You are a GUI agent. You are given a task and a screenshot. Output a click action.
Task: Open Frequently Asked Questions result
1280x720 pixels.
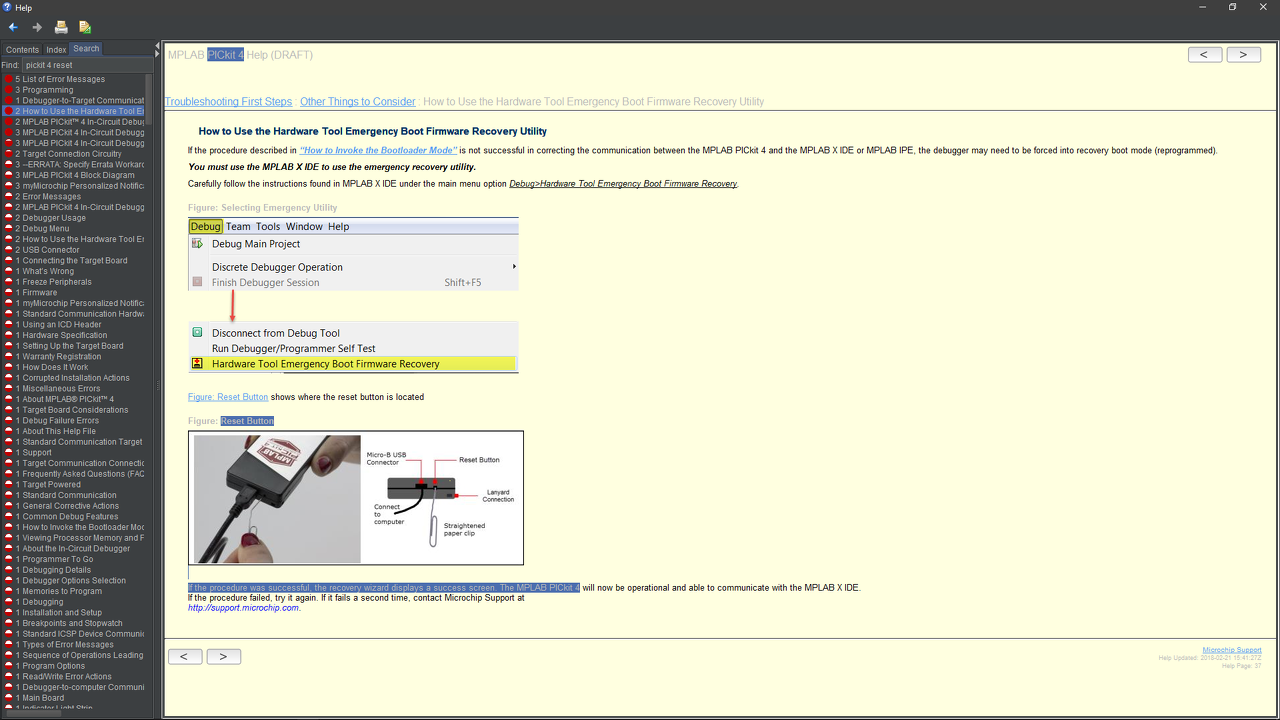[79, 474]
